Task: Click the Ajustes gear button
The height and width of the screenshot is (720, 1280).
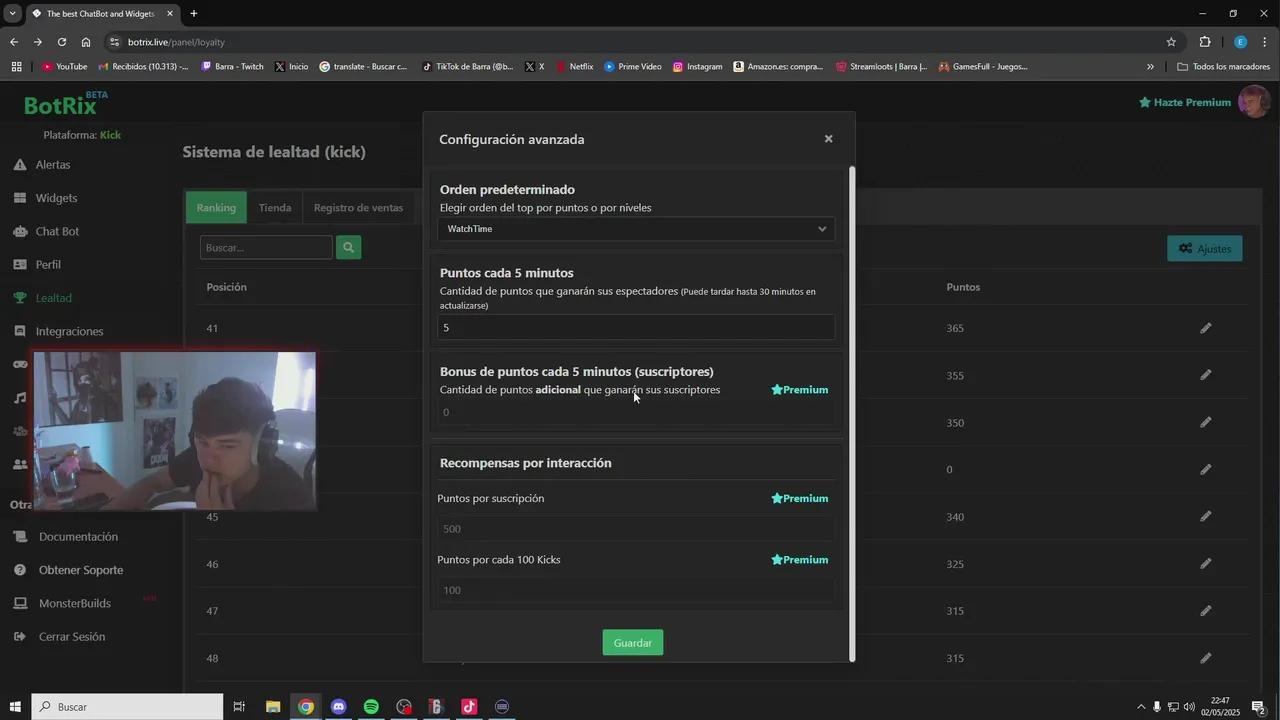Action: 1204,249
